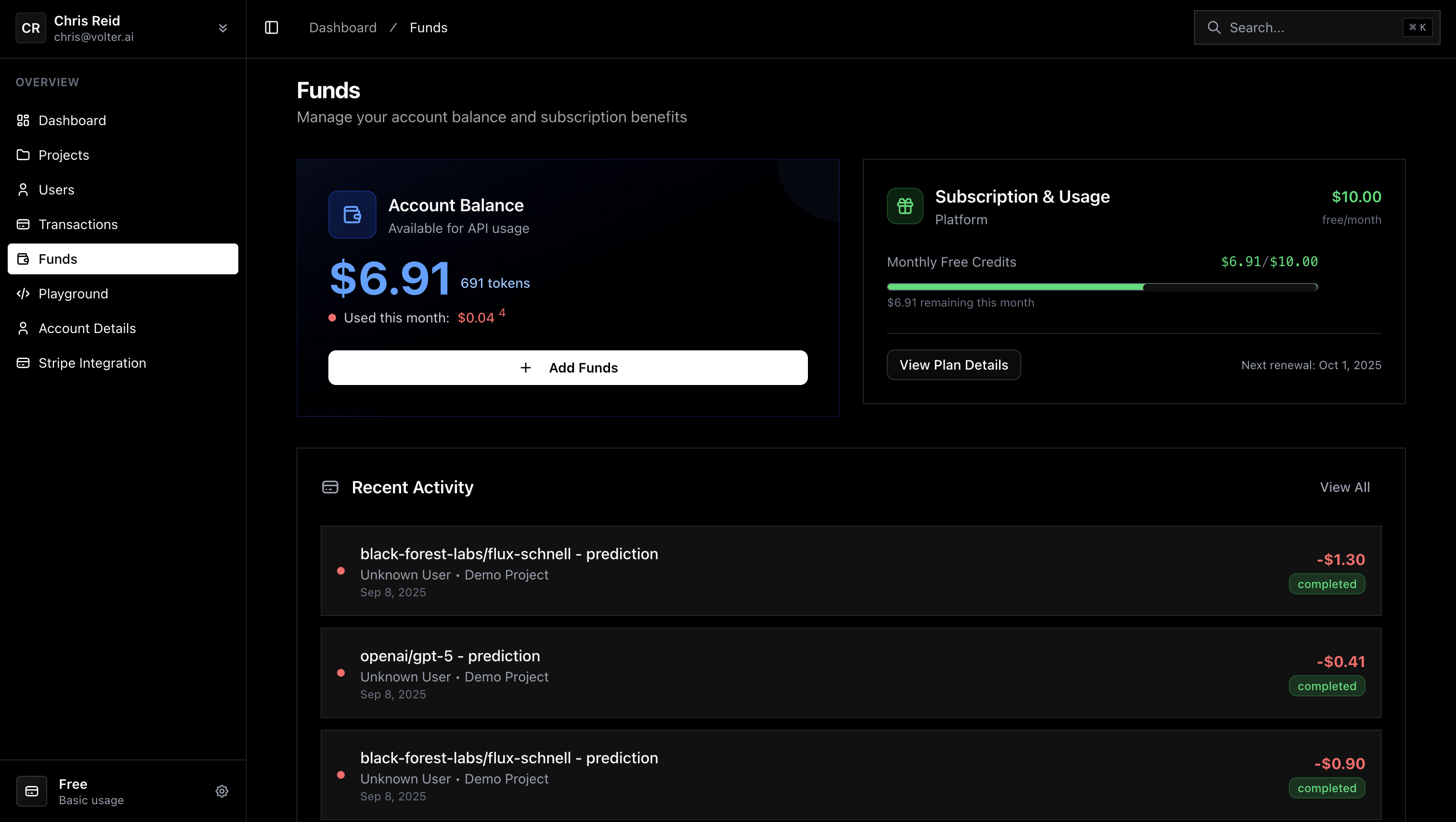The image size is (1456, 822).
Task: Open Stripe Integration in the sidebar
Action: 123,363
